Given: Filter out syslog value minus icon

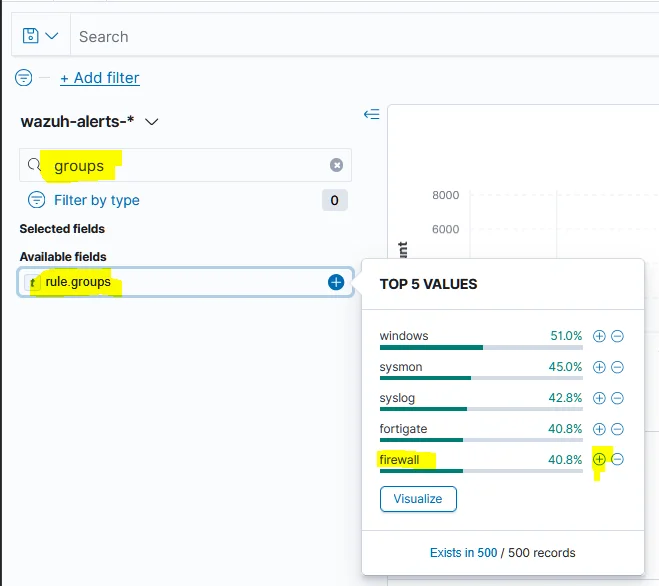Looking at the screenshot, I should 617,398.
